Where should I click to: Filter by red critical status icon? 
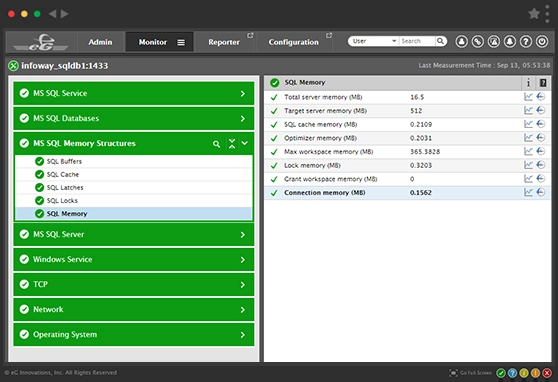[x=547, y=373]
